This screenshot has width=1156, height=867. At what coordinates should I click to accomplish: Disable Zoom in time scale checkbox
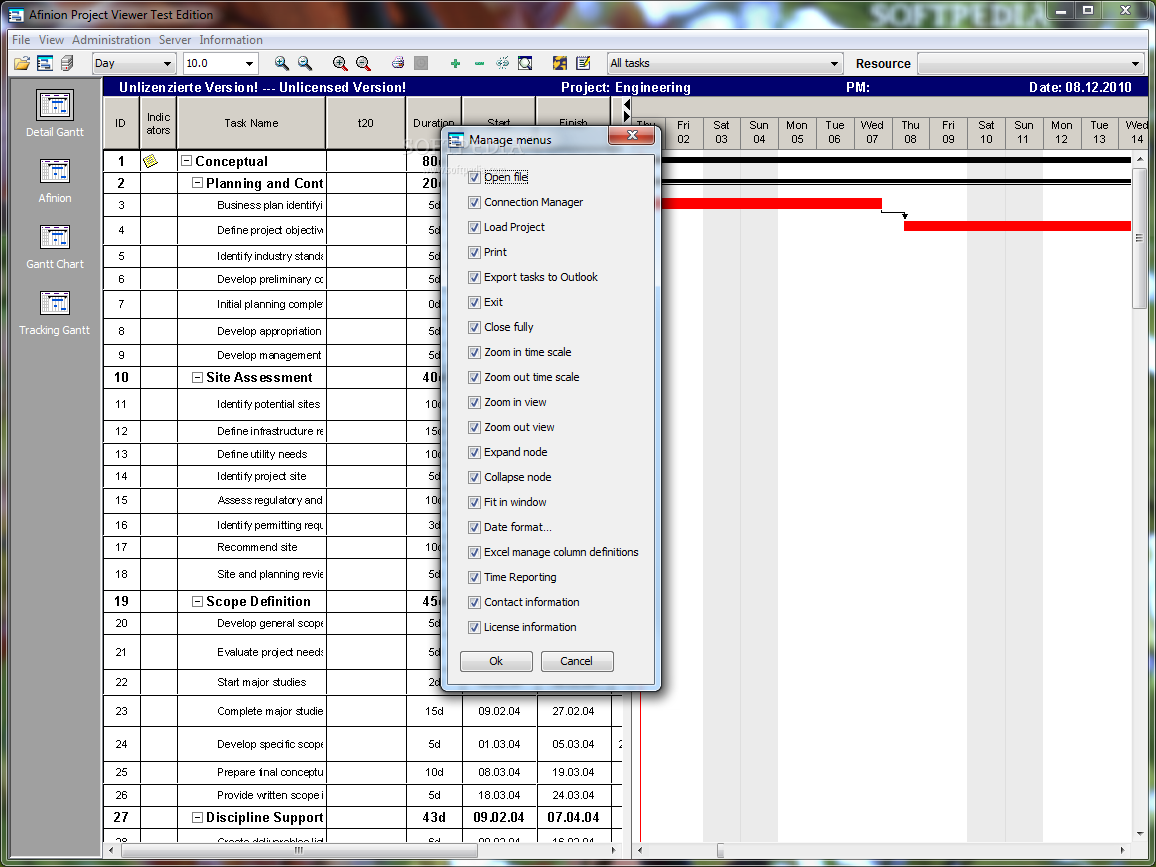point(474,353)
